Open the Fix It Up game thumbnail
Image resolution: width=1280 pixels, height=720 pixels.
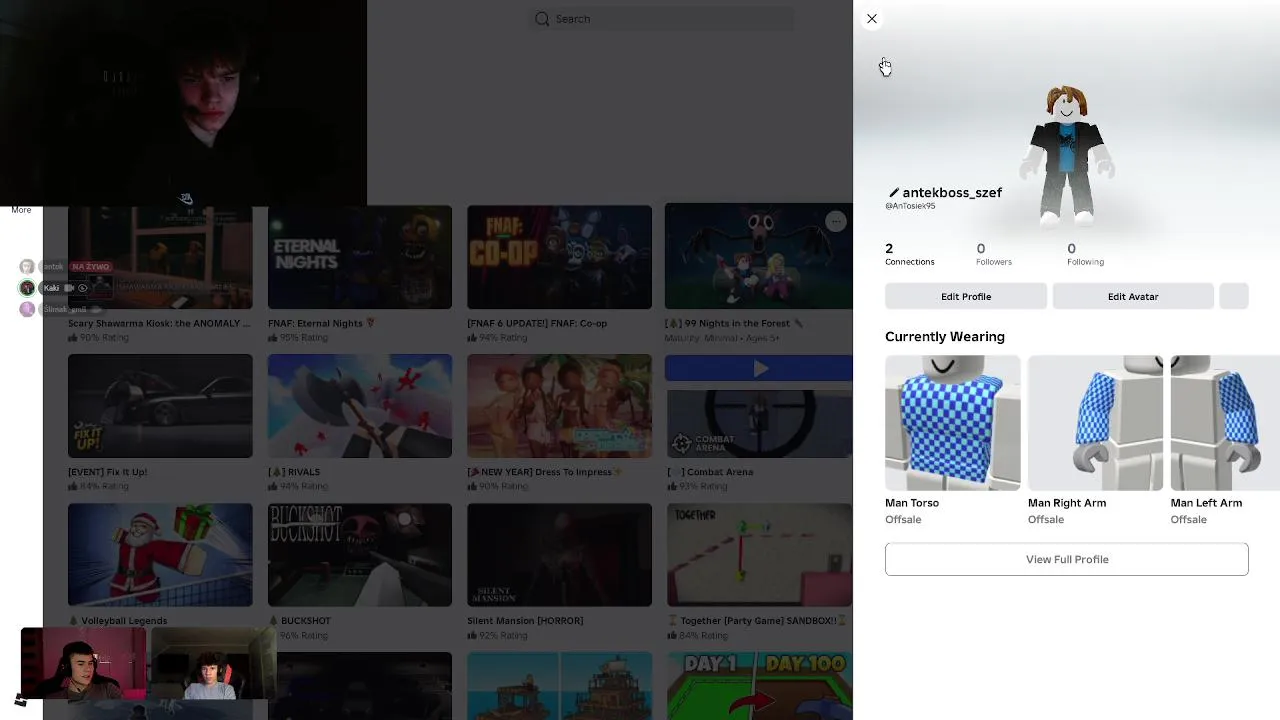coord(160,406)
